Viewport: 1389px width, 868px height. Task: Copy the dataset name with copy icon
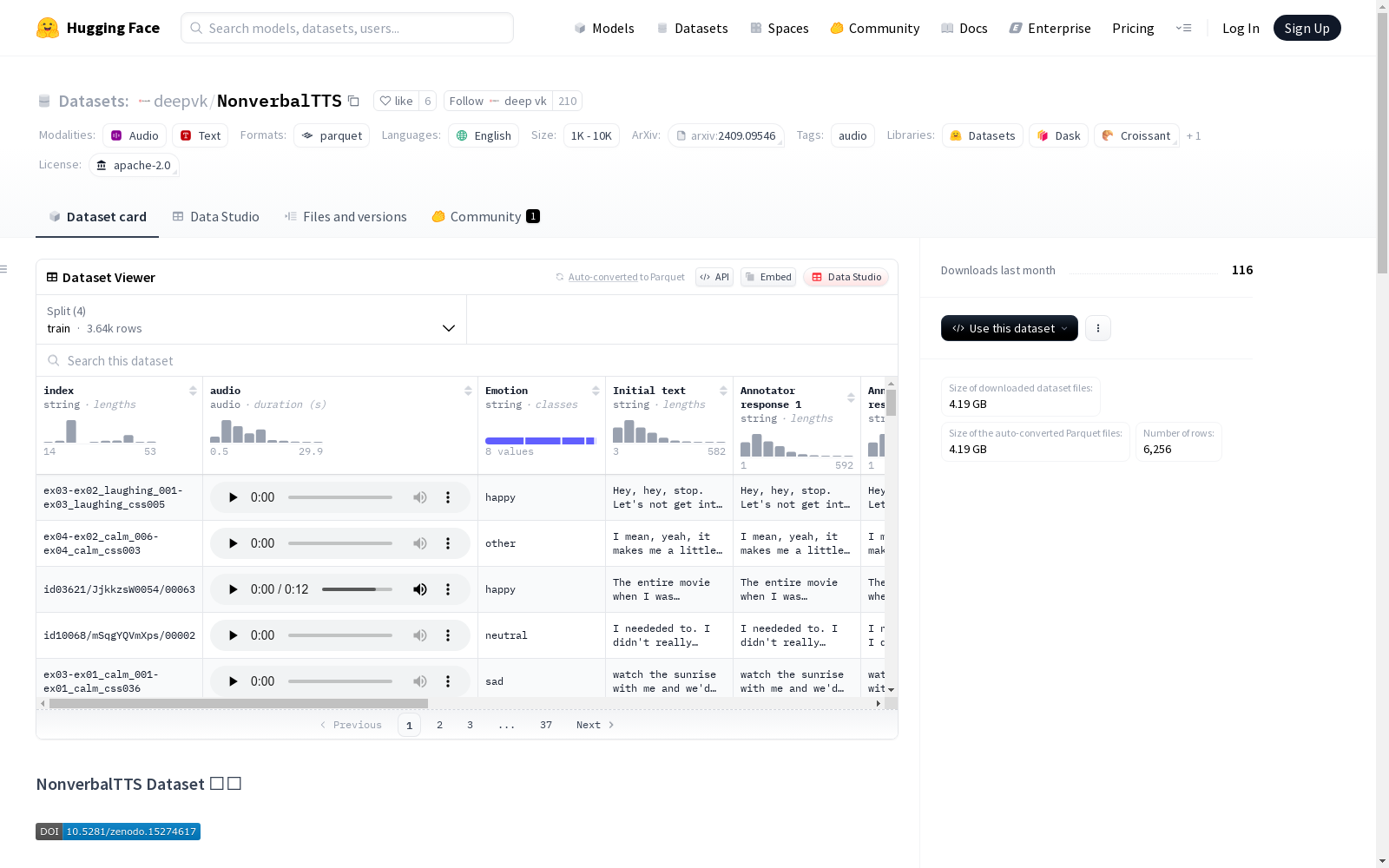coord(353,101)
